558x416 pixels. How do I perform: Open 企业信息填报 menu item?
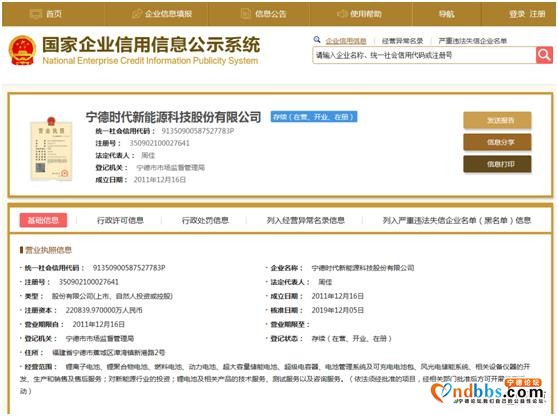168,14
